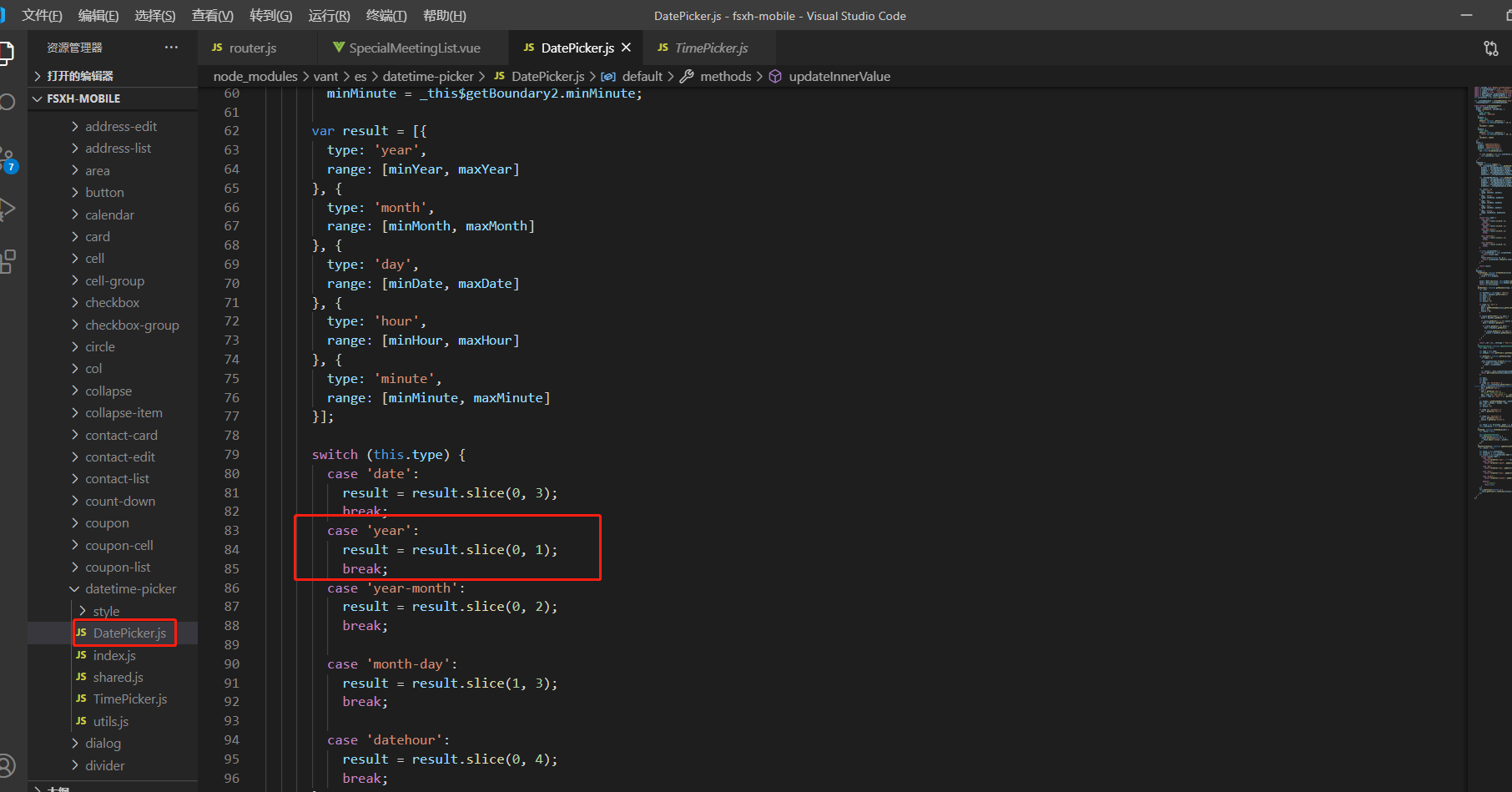Open the Extensions view
This screenshot has width=1512, height=792.
[x=8, y=261]
